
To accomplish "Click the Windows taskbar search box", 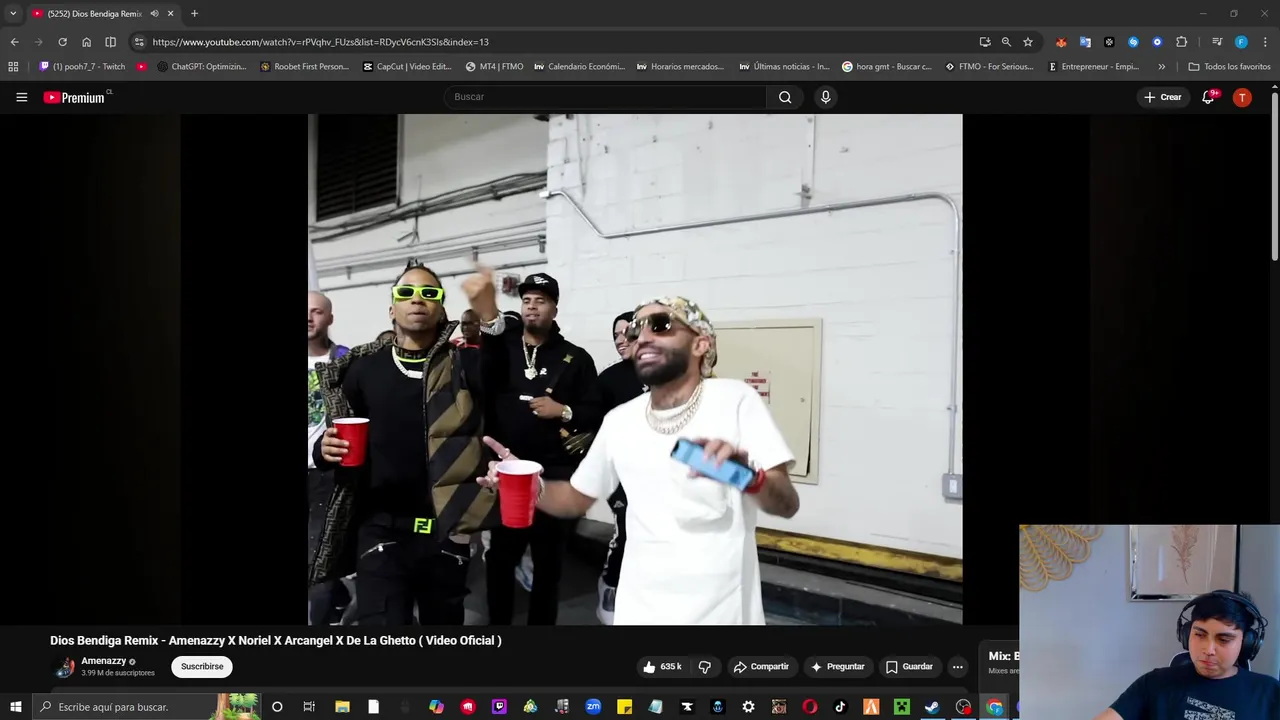I will [145, 707].
